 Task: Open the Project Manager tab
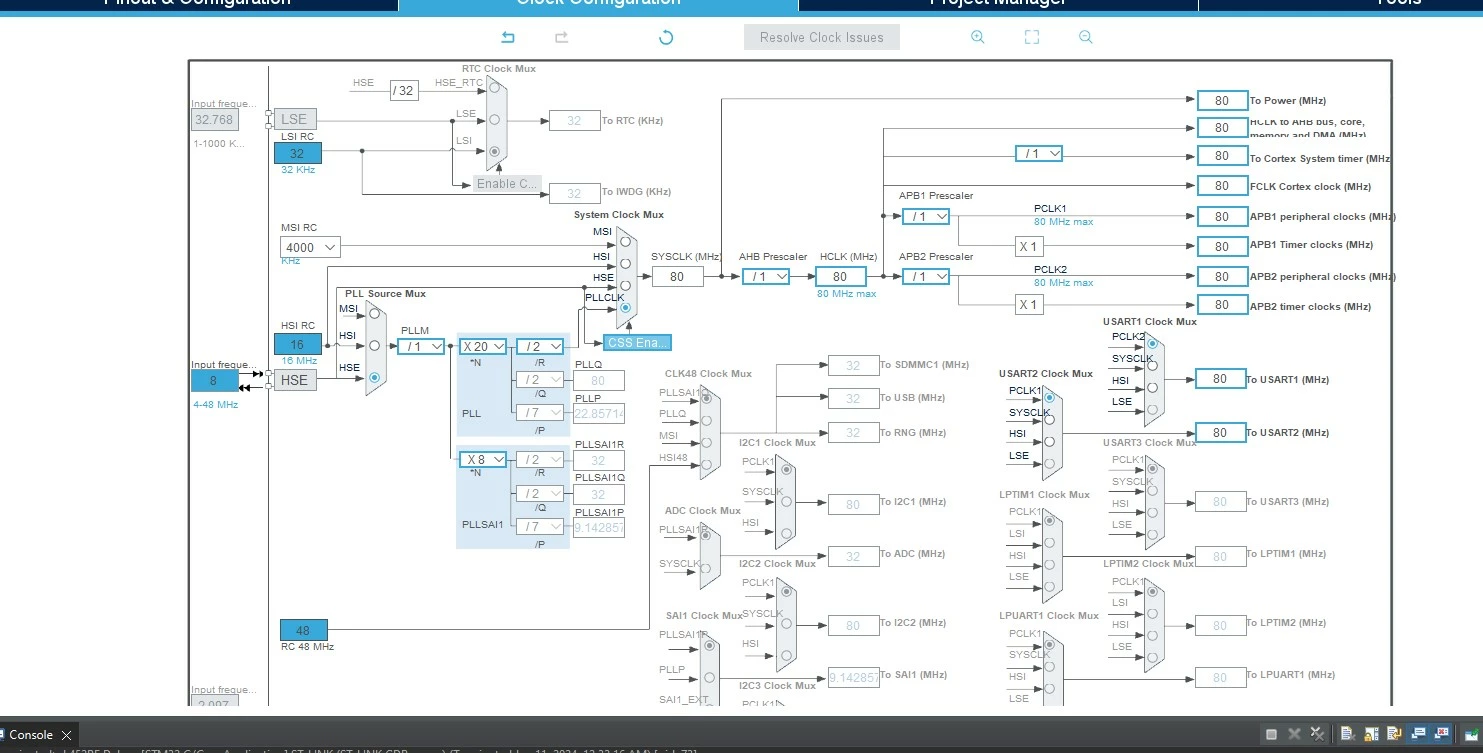(998, 3)
